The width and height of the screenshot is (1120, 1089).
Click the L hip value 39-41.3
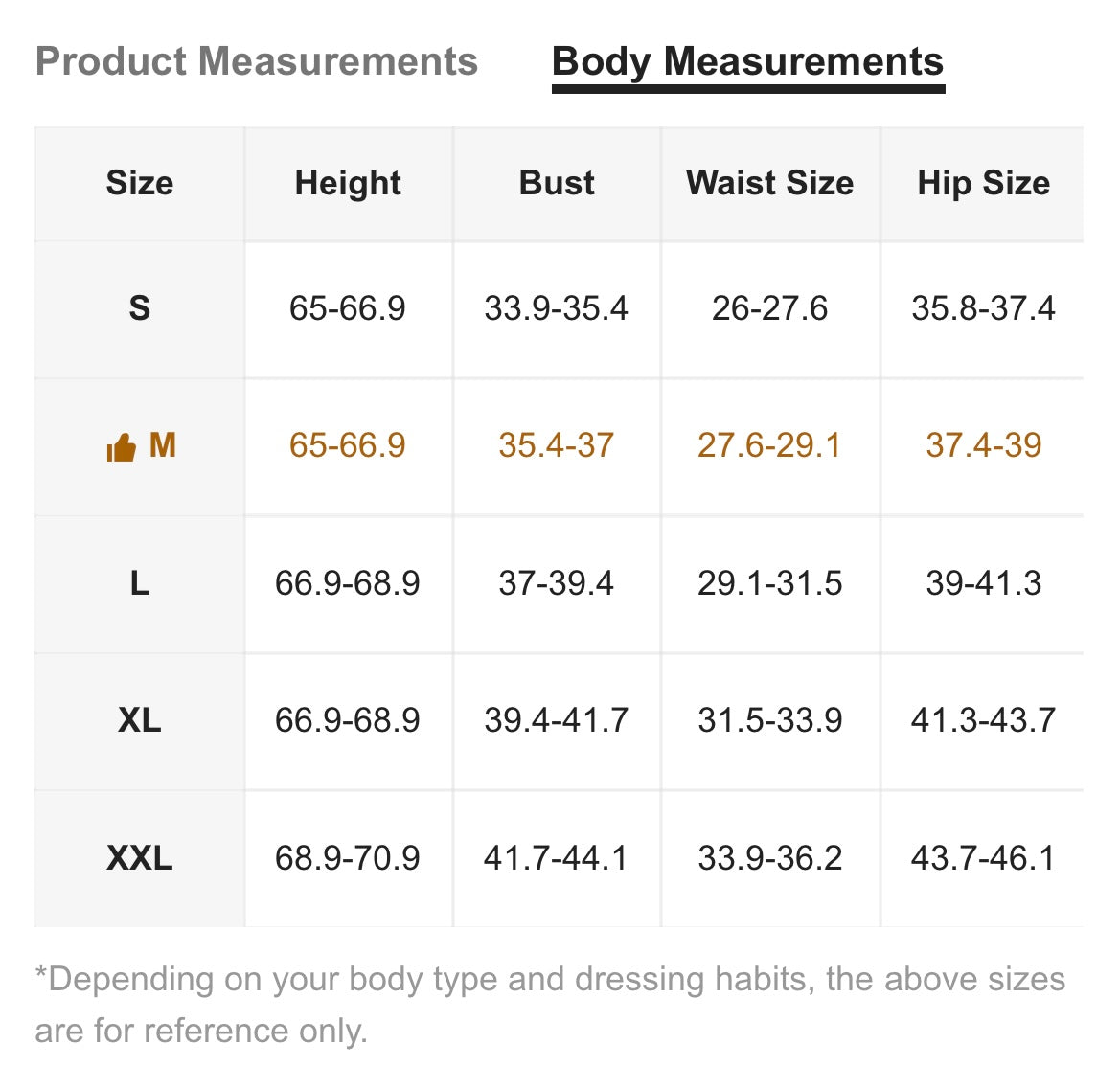tap(984, 583)
